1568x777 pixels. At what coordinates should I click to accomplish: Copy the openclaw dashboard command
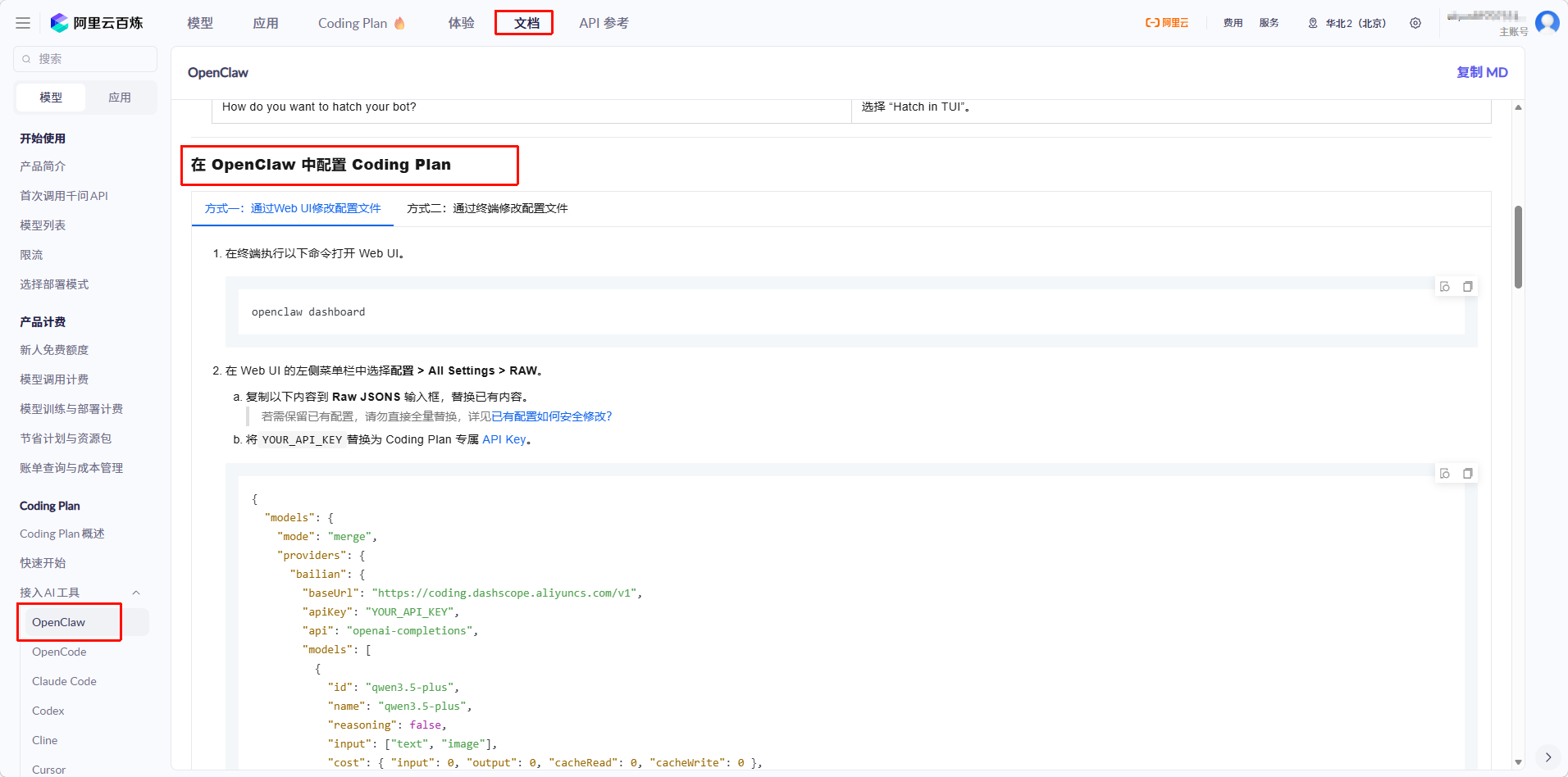pyautogui.click(x=1468, y=287)
